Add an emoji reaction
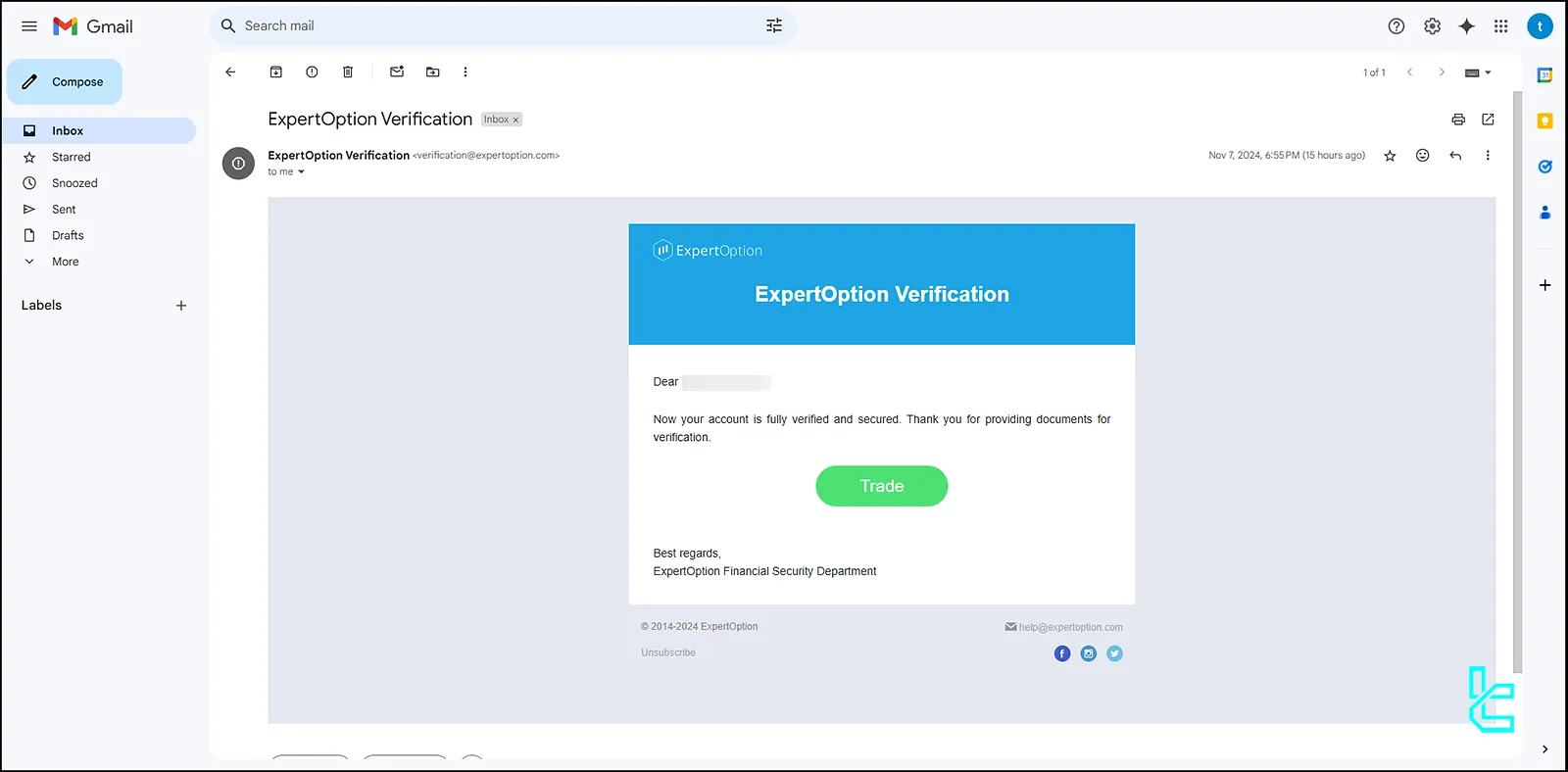This screenshot has height=772, width=1568. pos(1423,156)
